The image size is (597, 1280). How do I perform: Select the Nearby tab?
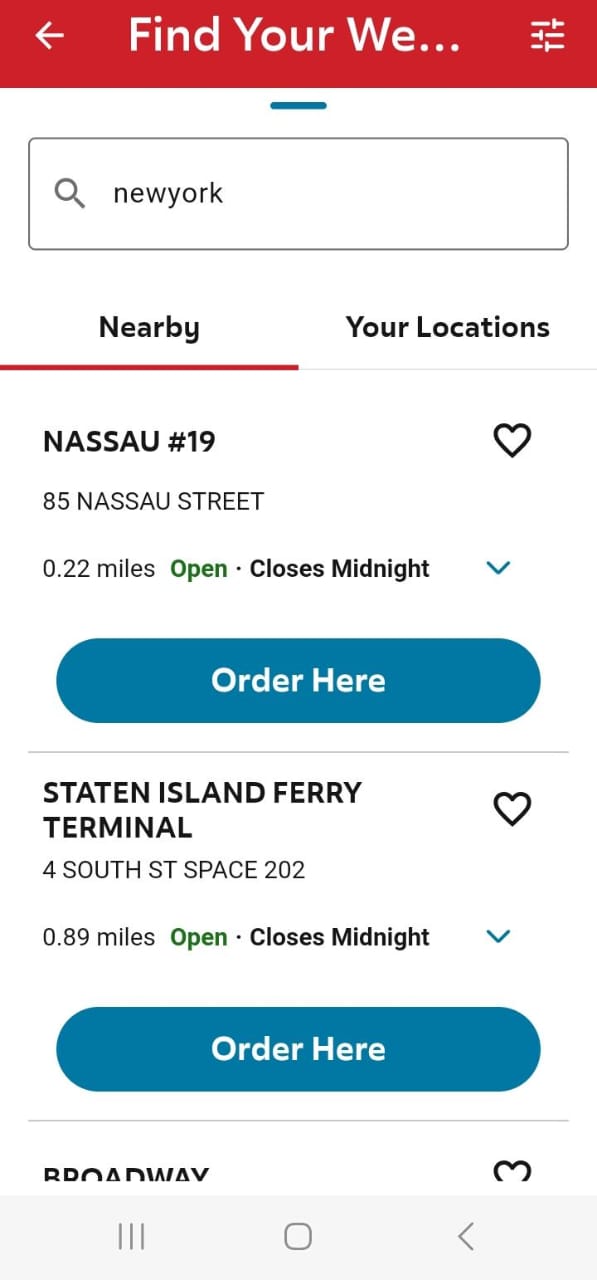(x=149, y=327)
